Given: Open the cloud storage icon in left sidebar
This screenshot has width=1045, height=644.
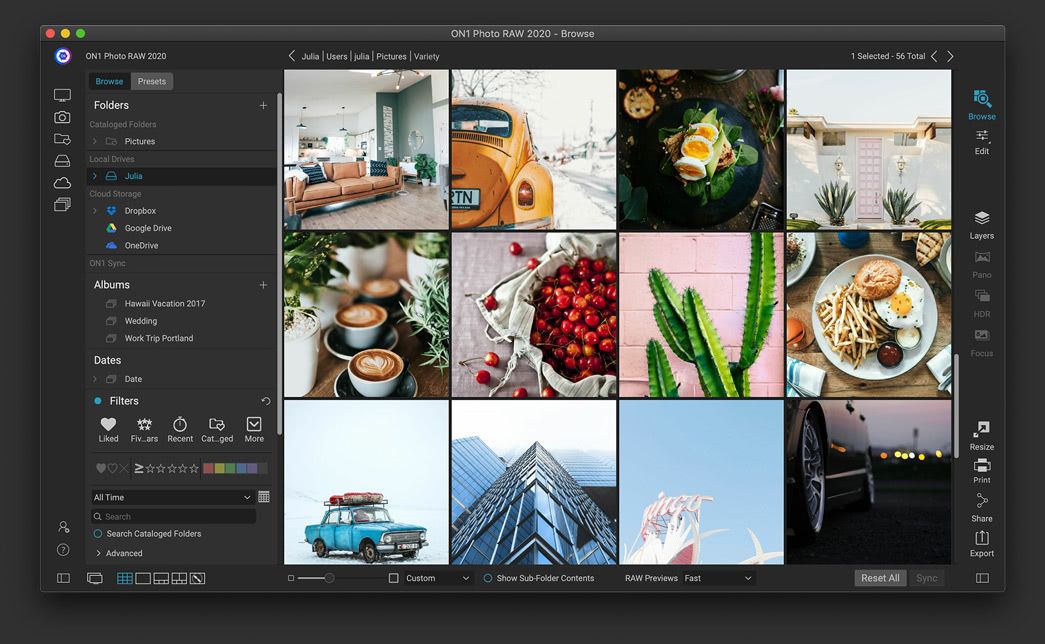Looking at the screenshot, I should pos(62,183).
